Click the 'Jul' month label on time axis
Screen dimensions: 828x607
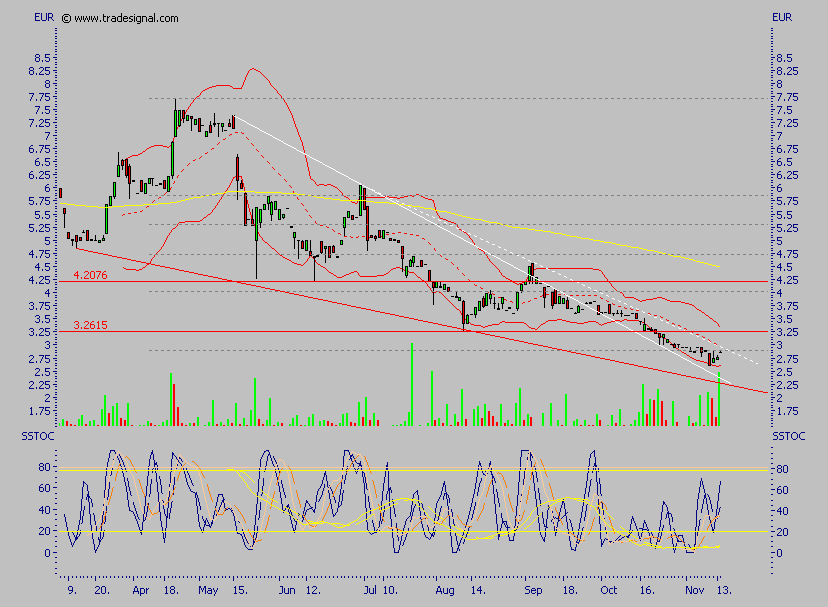tap(371, 590)
